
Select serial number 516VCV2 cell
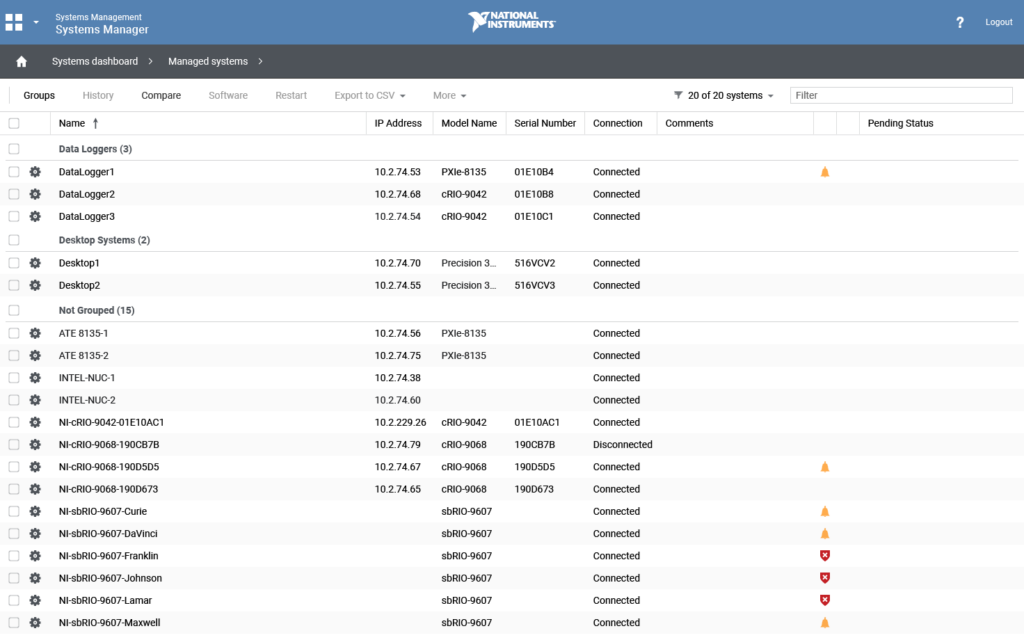pyautogui.click(x=535, y=263)
